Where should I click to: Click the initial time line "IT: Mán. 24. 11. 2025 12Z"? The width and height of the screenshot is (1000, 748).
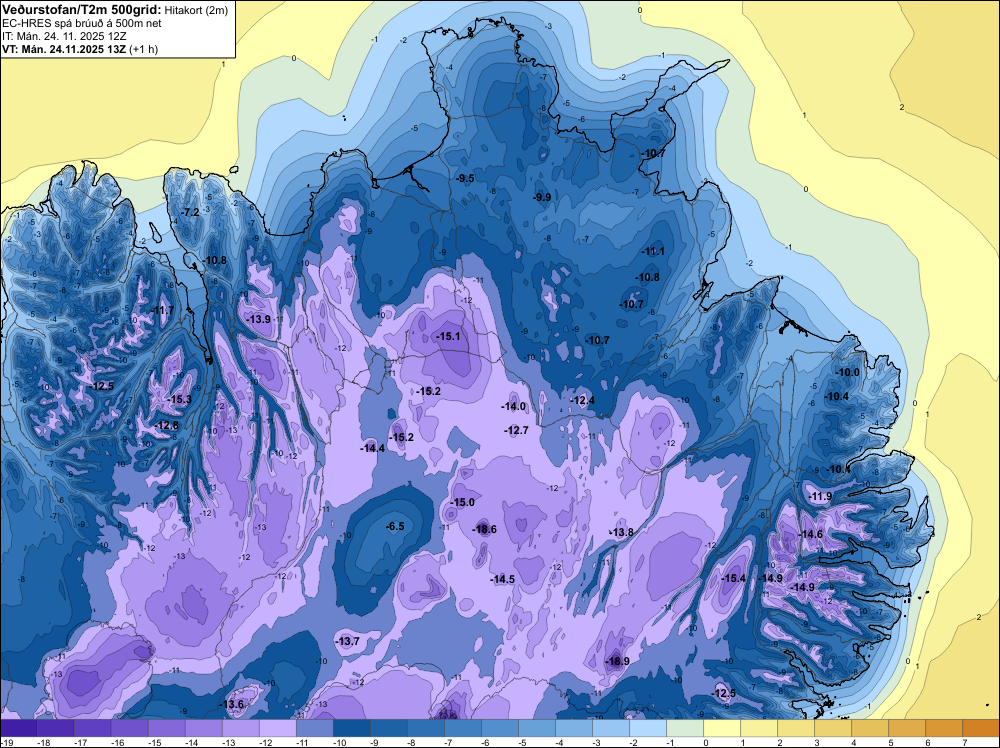pos(64,36)
